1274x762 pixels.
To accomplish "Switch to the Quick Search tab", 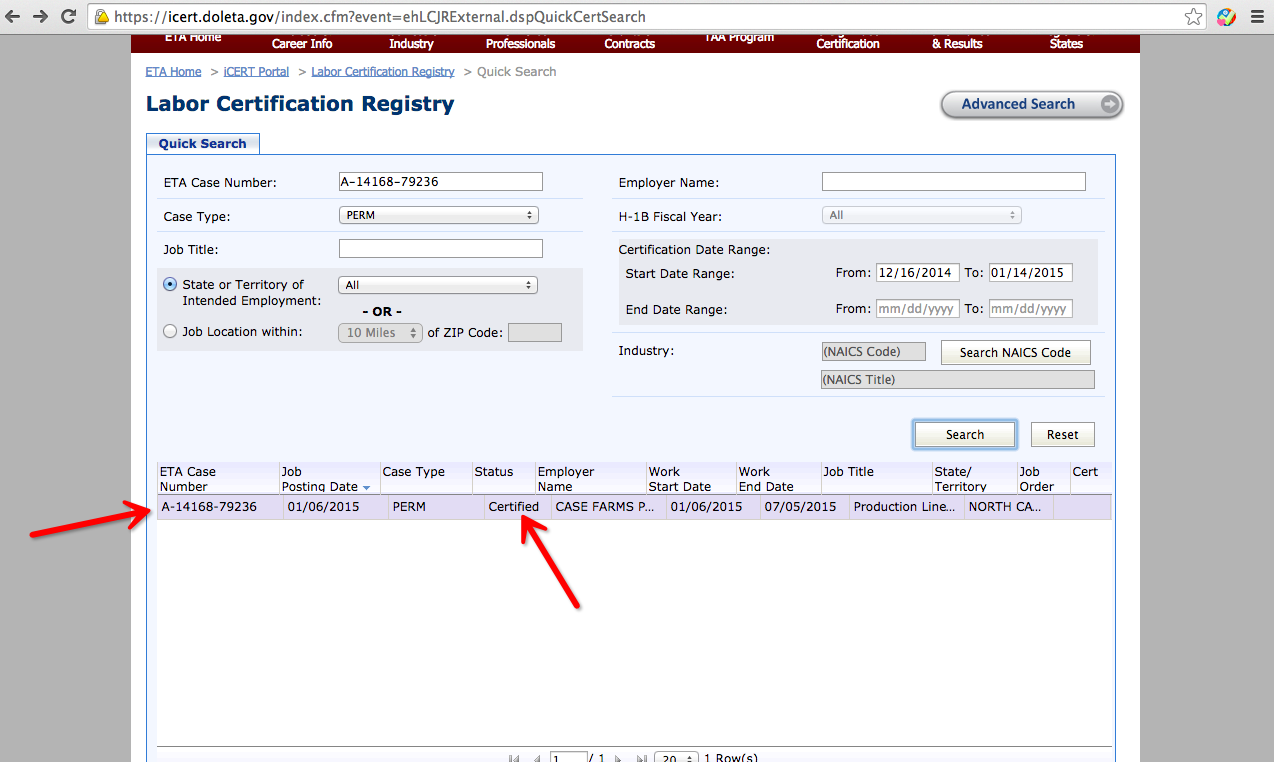I will [203, 144].
